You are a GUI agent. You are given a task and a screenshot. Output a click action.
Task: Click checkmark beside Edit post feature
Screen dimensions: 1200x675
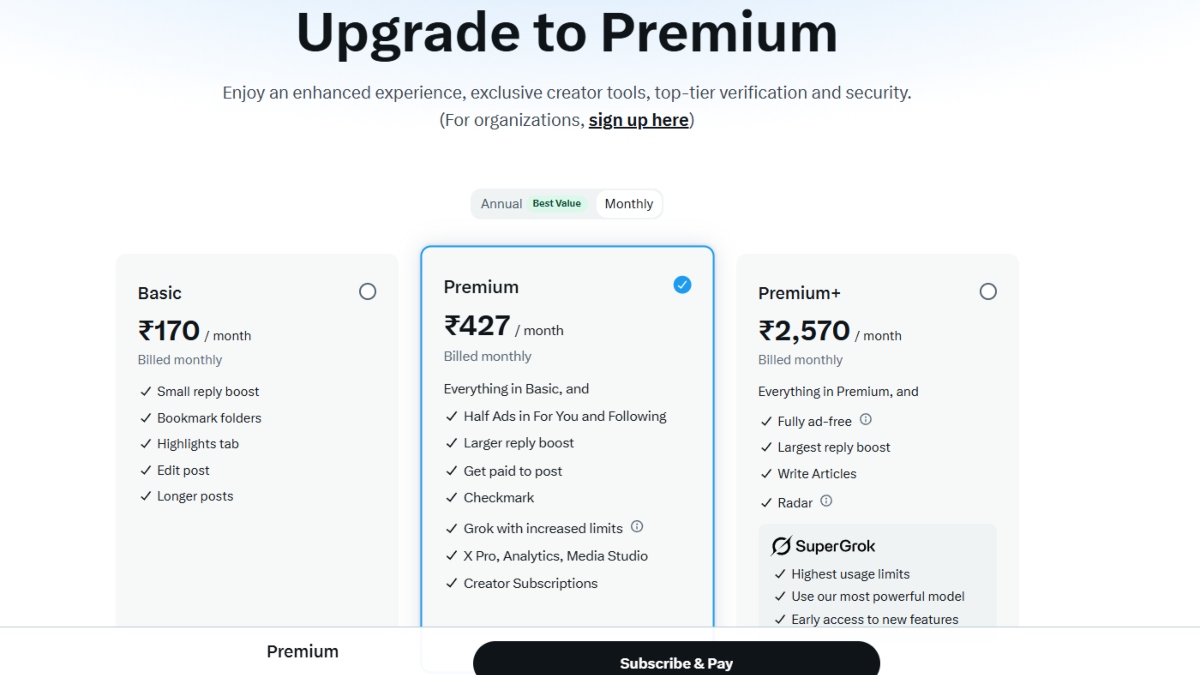(x=144, y=470)
